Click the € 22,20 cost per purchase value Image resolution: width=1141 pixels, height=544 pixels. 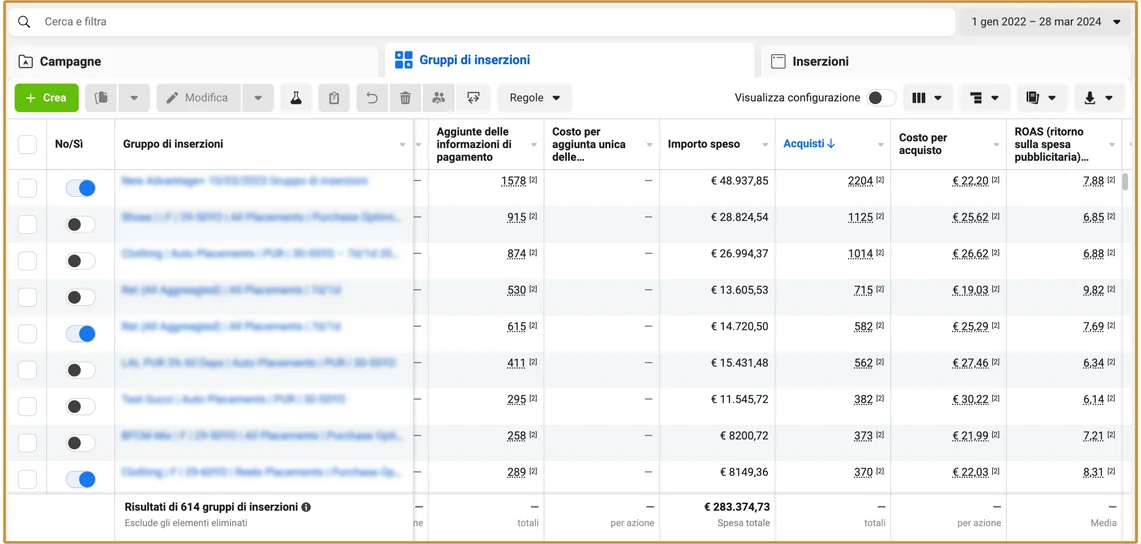(x=971, y=181)
